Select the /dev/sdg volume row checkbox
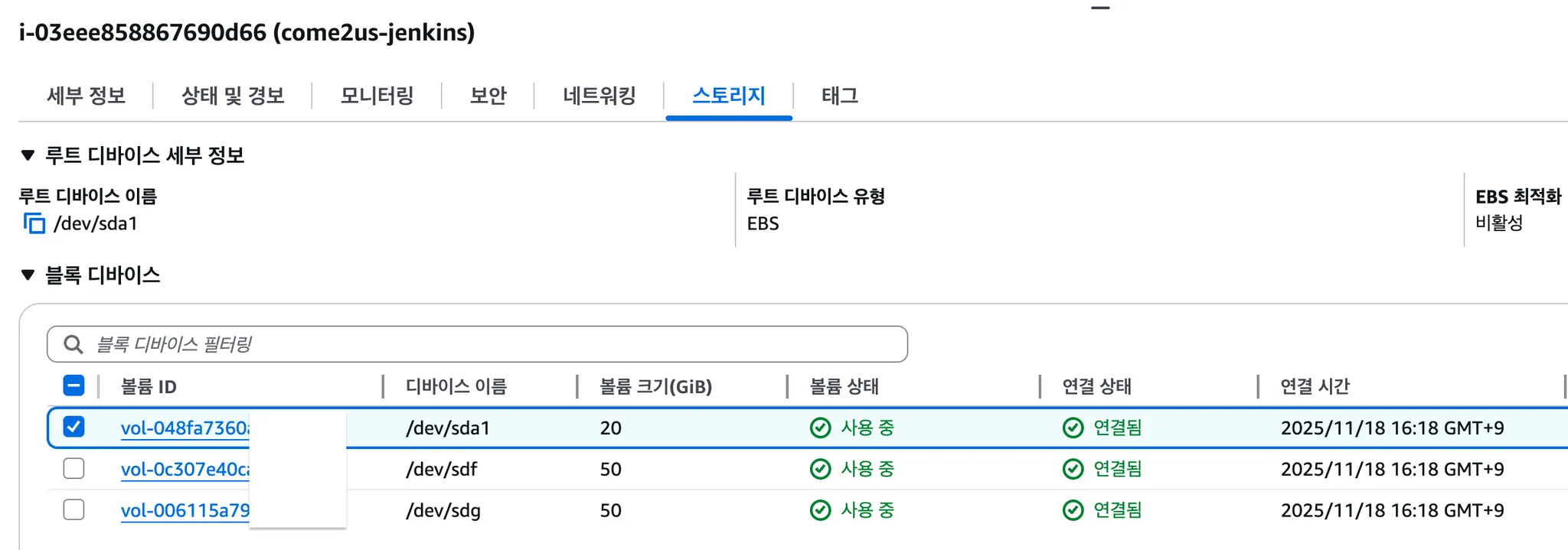The width and height of the screenshot is (1568, 550). 74,509
